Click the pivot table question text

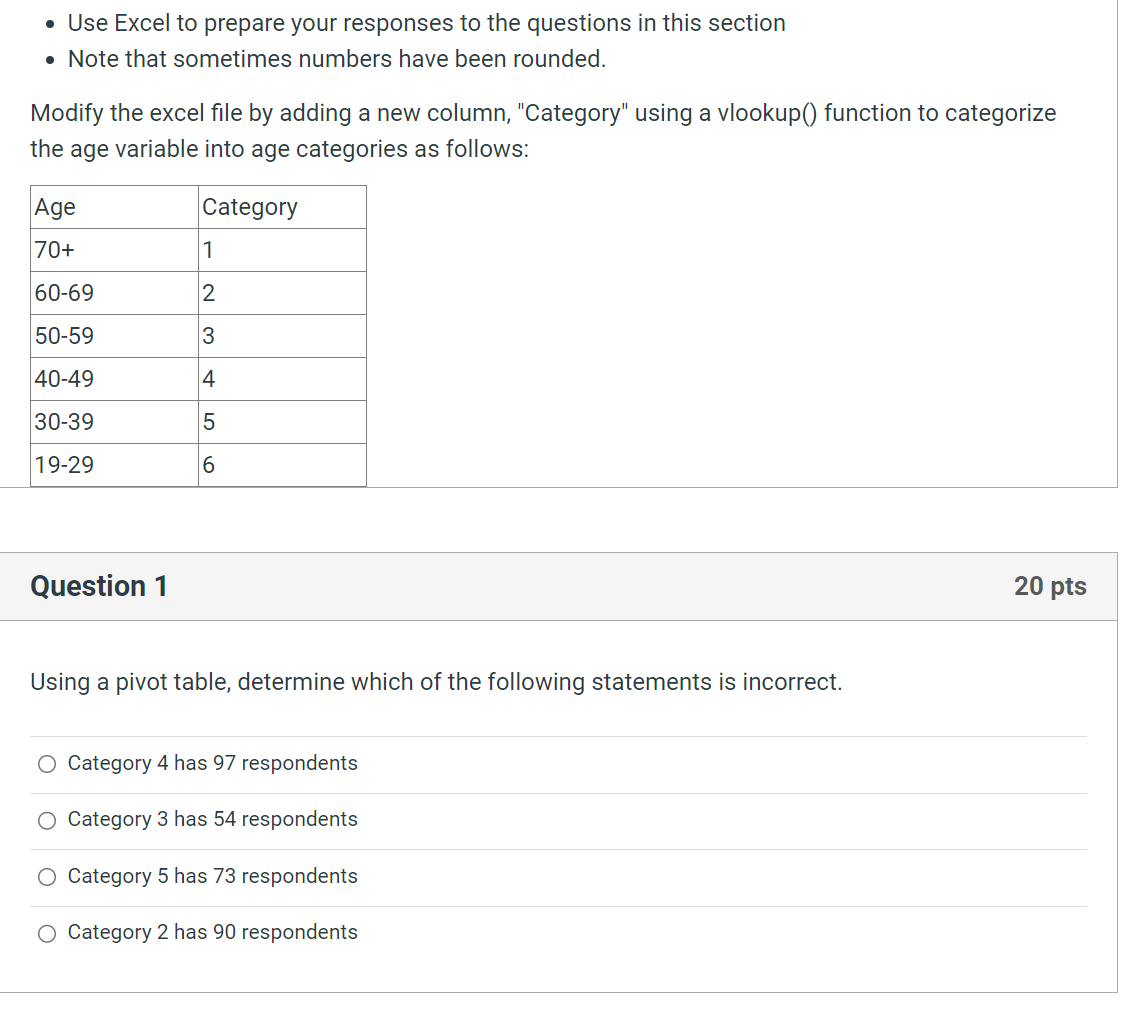coord(436,682)
